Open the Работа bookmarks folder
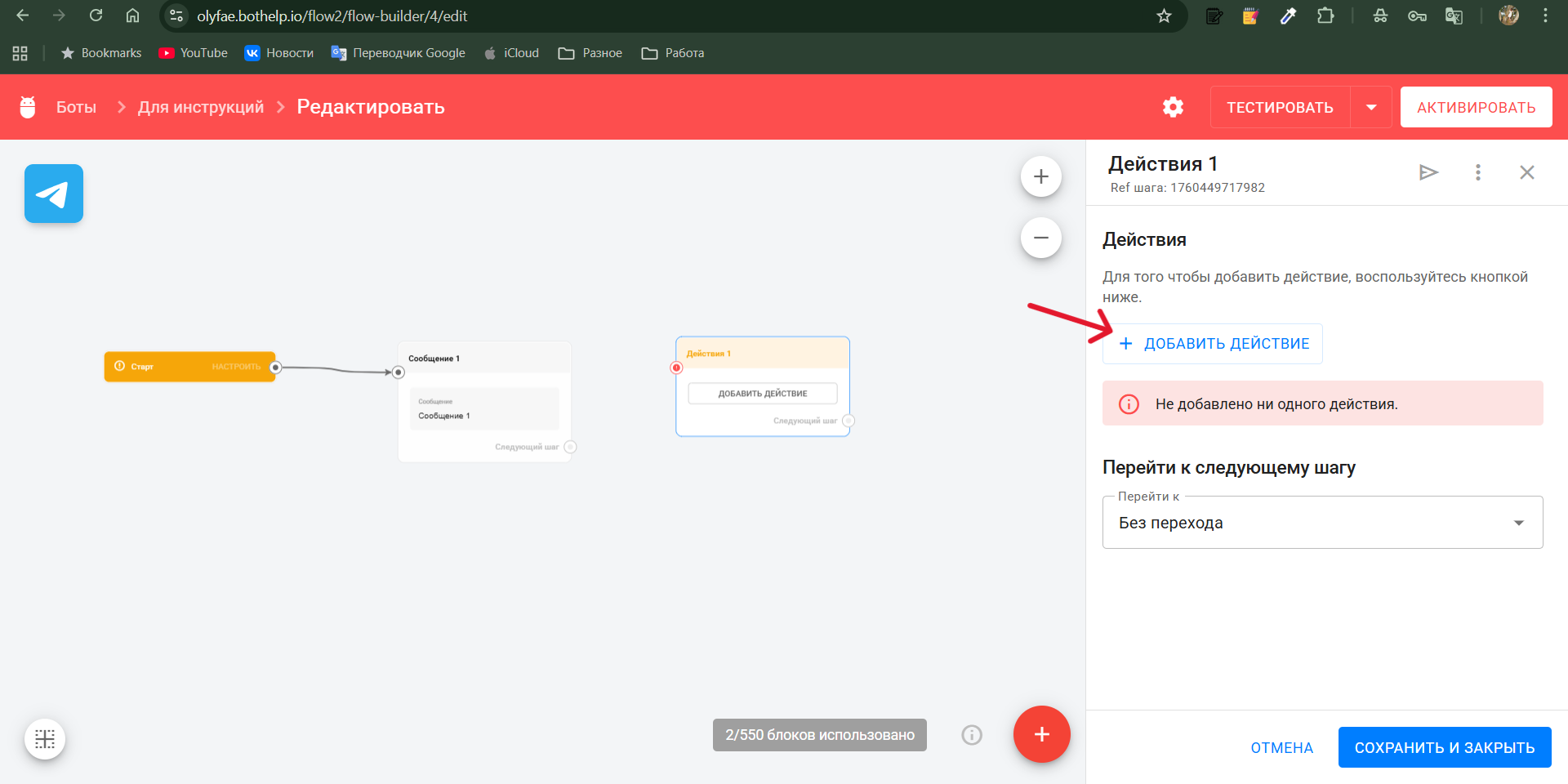The image size is (1568, 784). [672, 53]
